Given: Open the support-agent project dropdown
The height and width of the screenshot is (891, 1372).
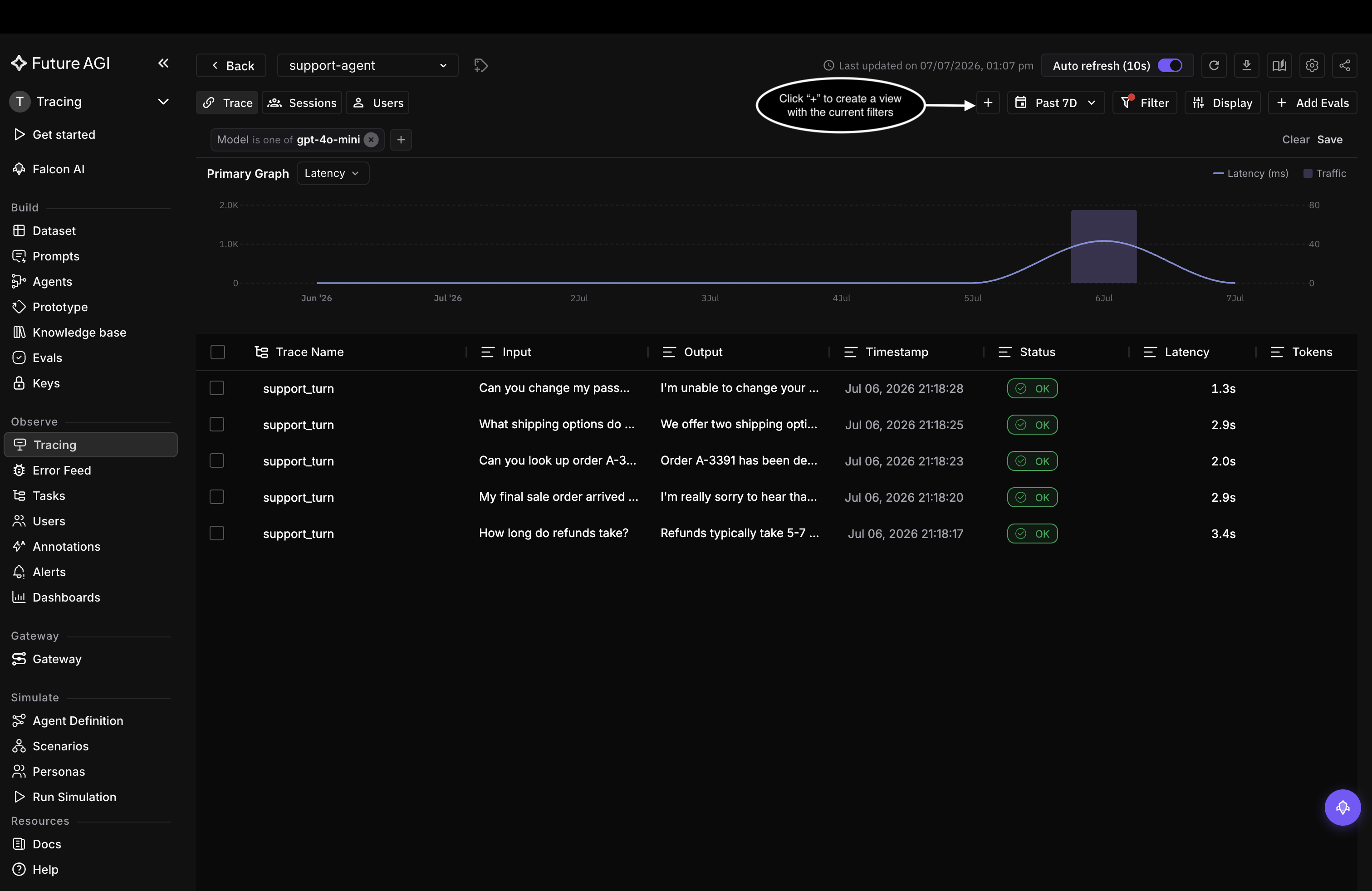Looking at the screenshot, I should click(x=367, y=66).
